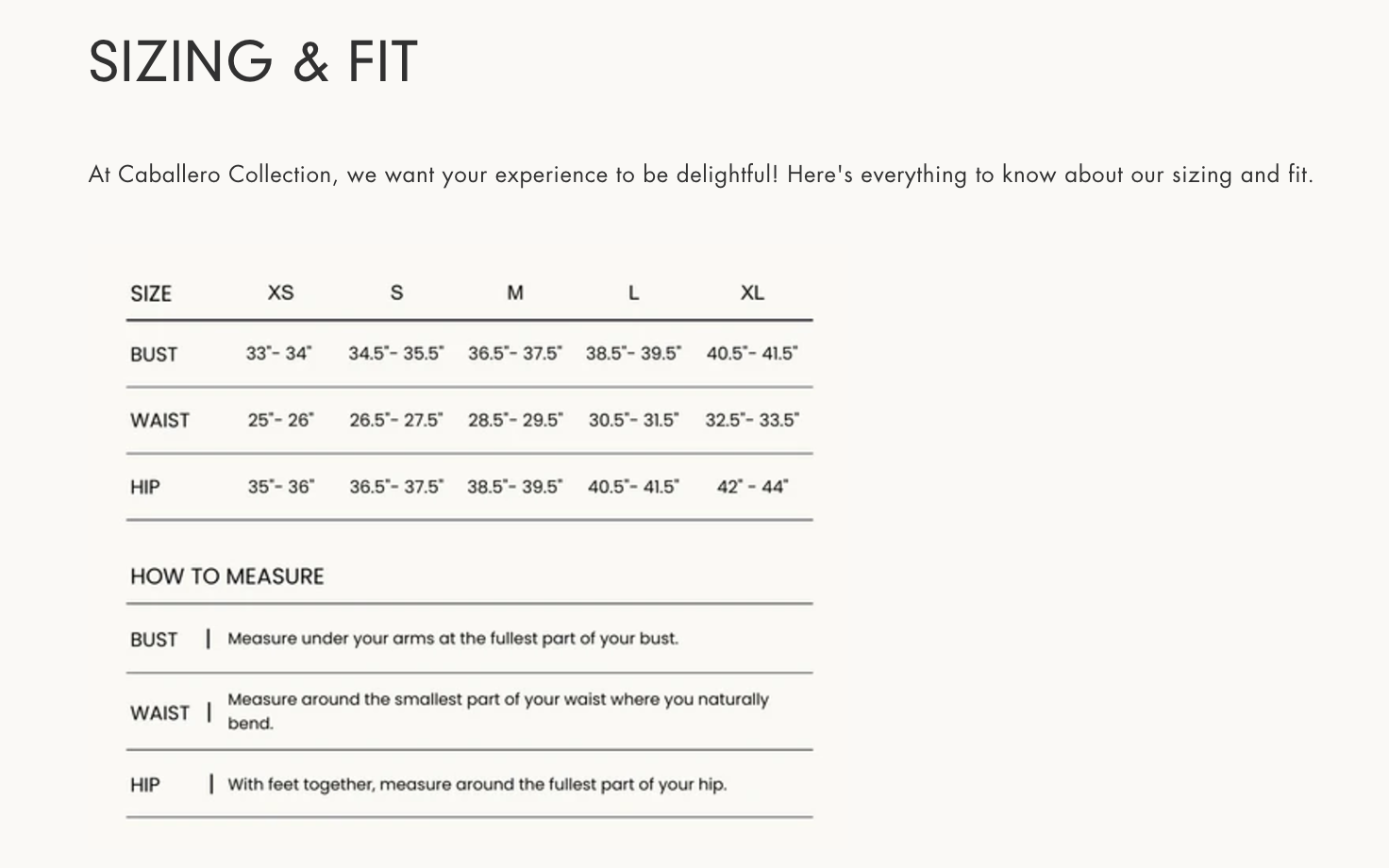Image resolution: width=1389 pixels, height=868 pixels.
Task: Click the BUST row label in size table
Action: click(x=154, y=355)
